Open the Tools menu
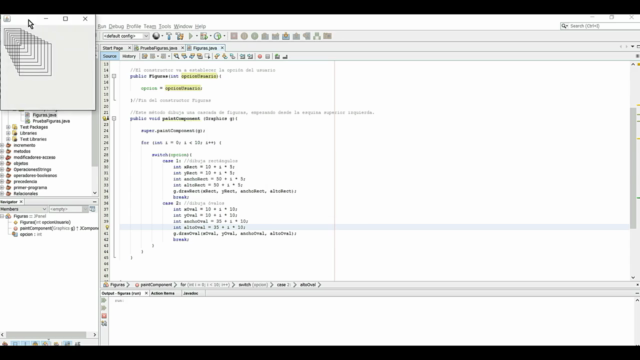The width and height of the screenshot is (640, 360). tap(164, 26)
